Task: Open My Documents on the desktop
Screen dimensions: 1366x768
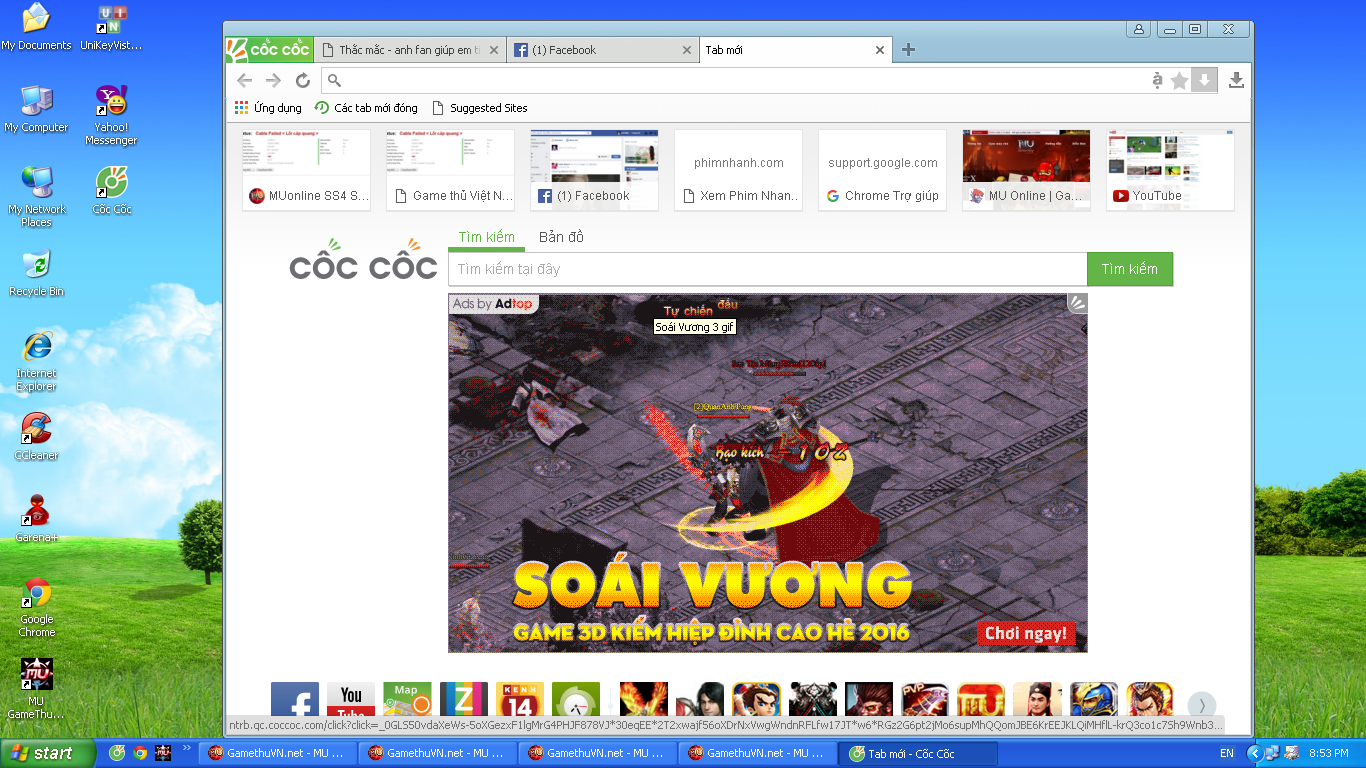Action: [x=36, y=27]
